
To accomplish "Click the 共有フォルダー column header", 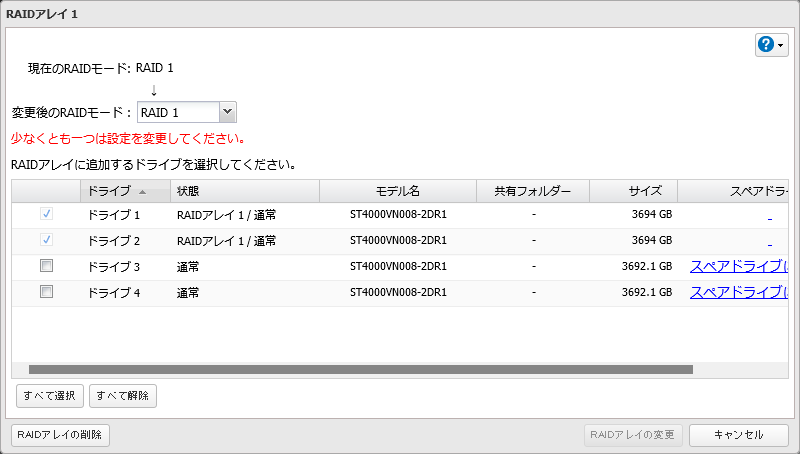I will click(x=533, y=190).
